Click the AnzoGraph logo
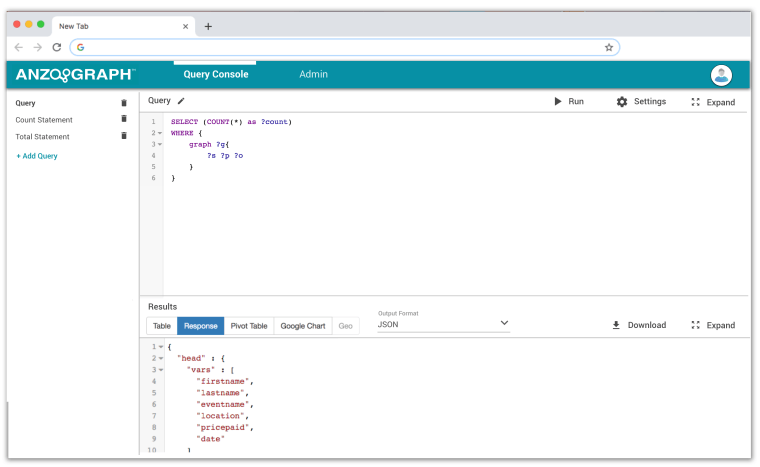This screenshot has width=760, height=467. (x=75, y=75)
